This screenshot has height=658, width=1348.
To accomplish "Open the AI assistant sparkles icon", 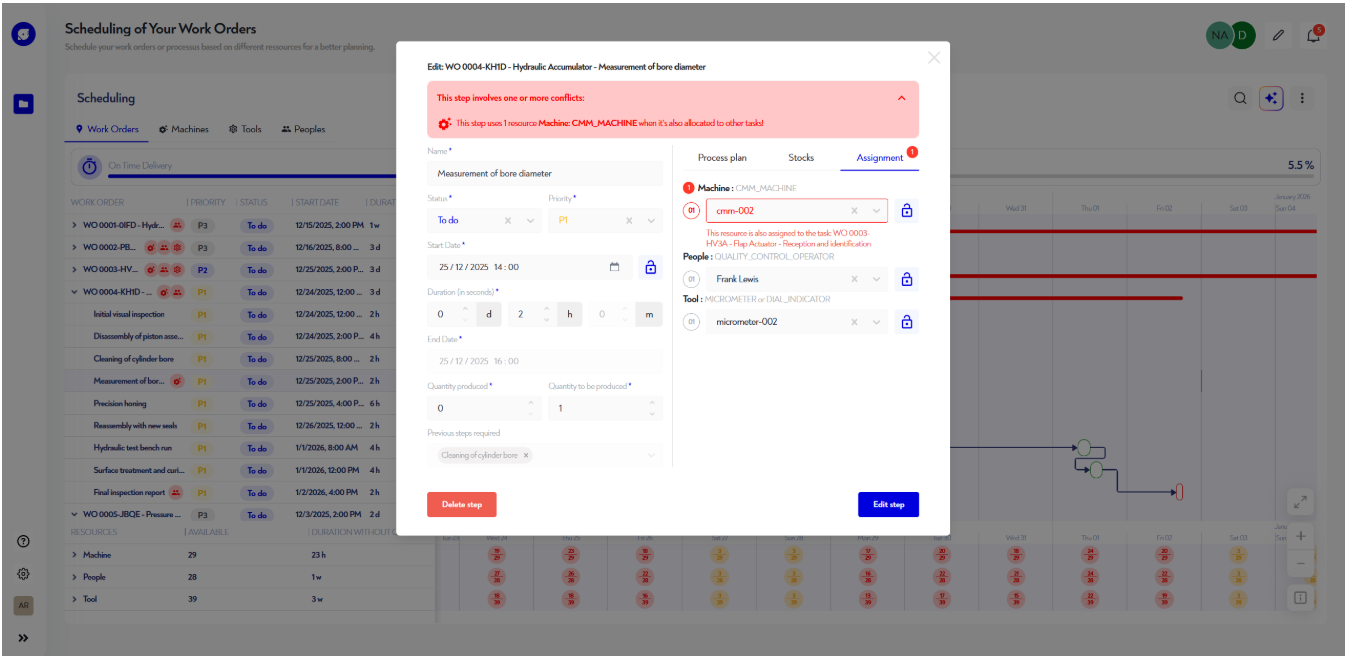I will point(1271,98).
